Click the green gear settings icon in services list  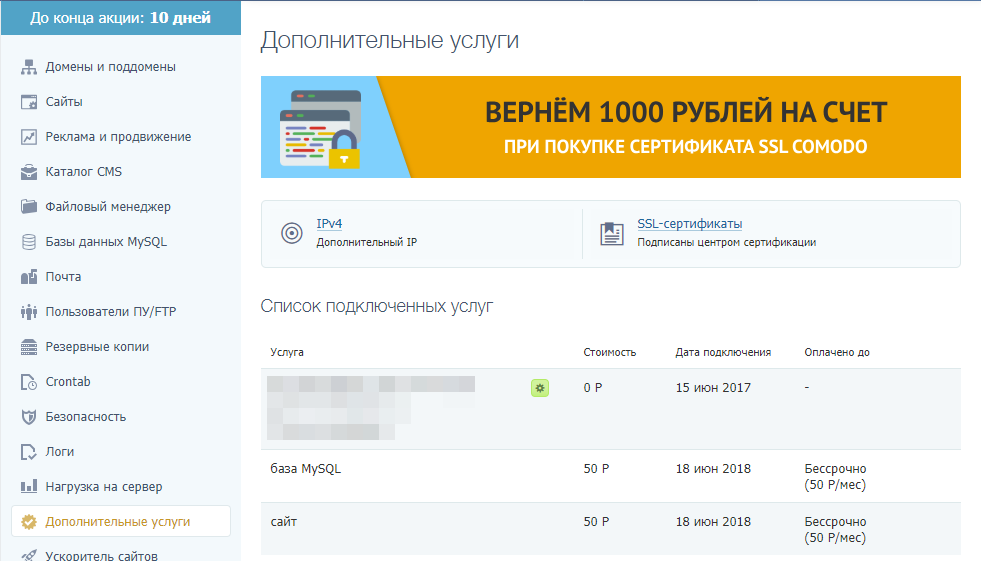(x=540, y=388)
